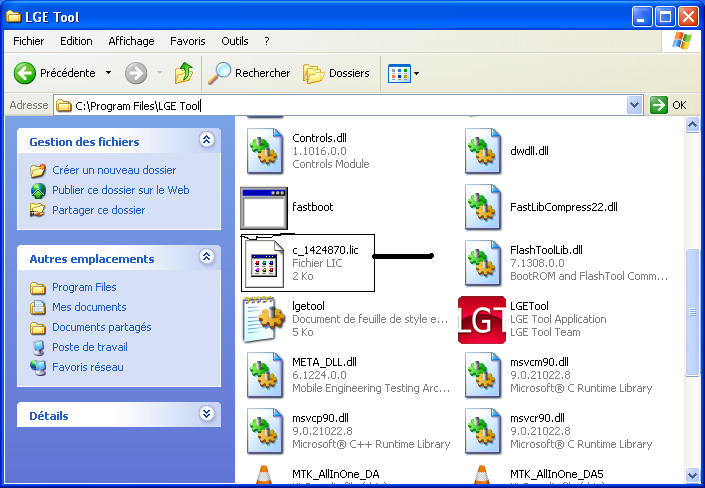Open Documents partagés location
The image size is (705, 488).
(x=102, y=327)
